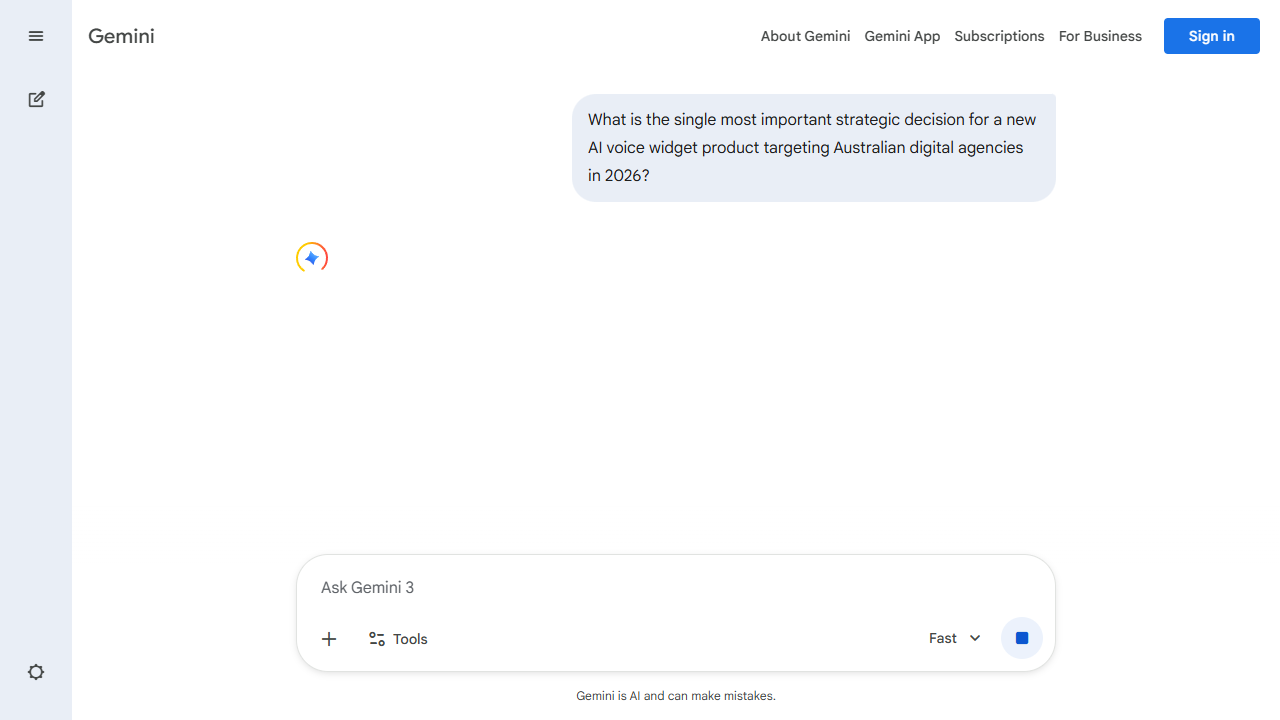Click the plus icon to add files
This screenshot has width=1280, height=720.
click(329, 639)
